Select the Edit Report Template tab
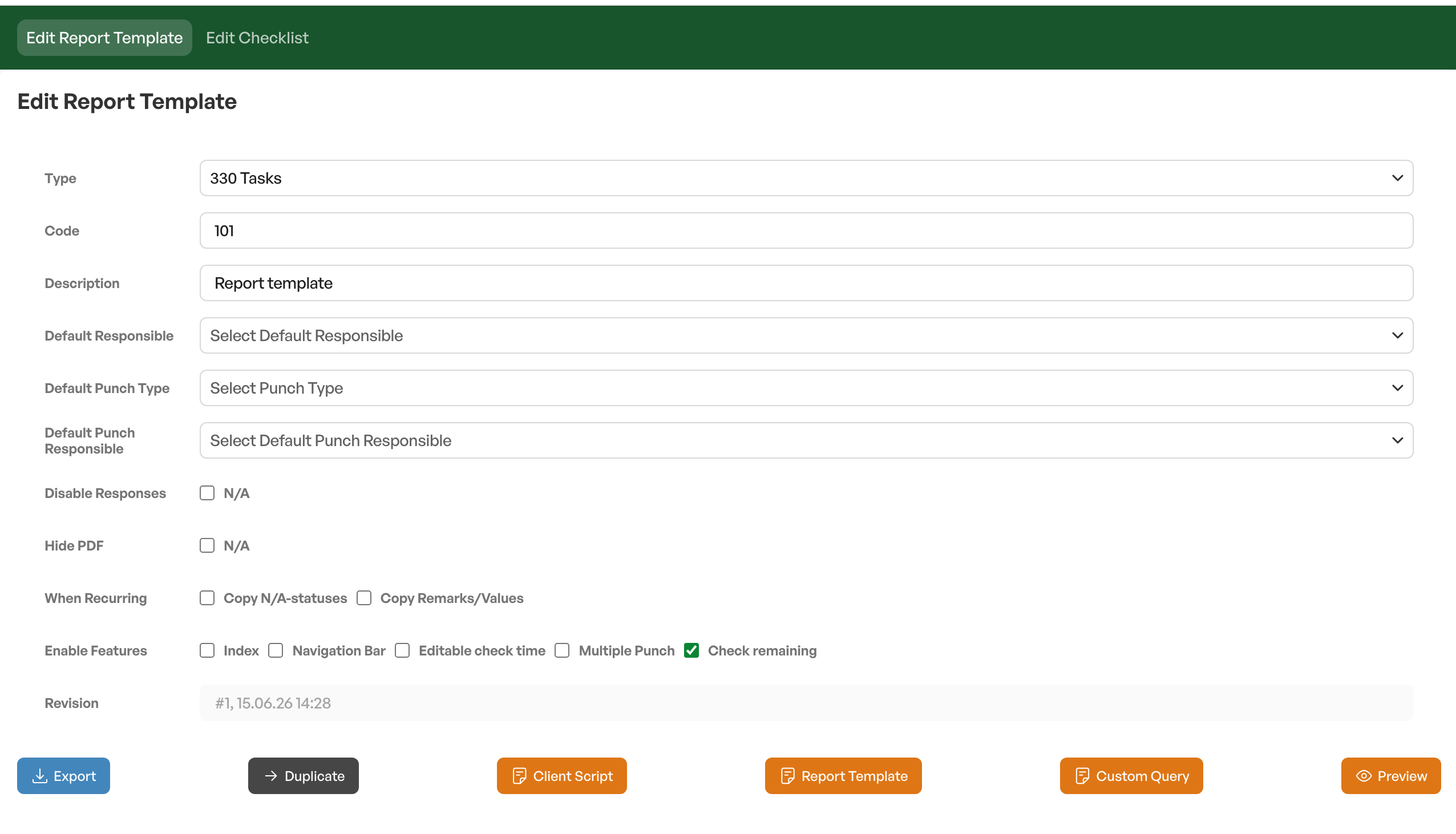The height and width of the screenshot is (834, 1456). click(104, 38)
